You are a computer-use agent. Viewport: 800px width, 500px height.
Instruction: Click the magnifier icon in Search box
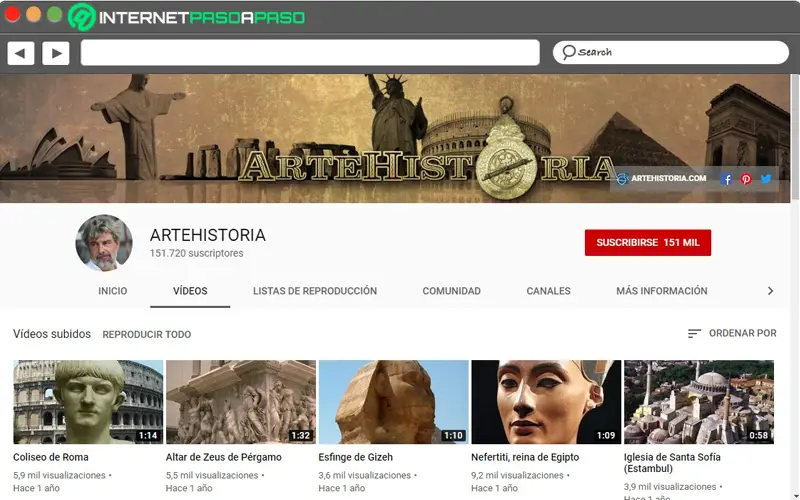coord(568,52)
